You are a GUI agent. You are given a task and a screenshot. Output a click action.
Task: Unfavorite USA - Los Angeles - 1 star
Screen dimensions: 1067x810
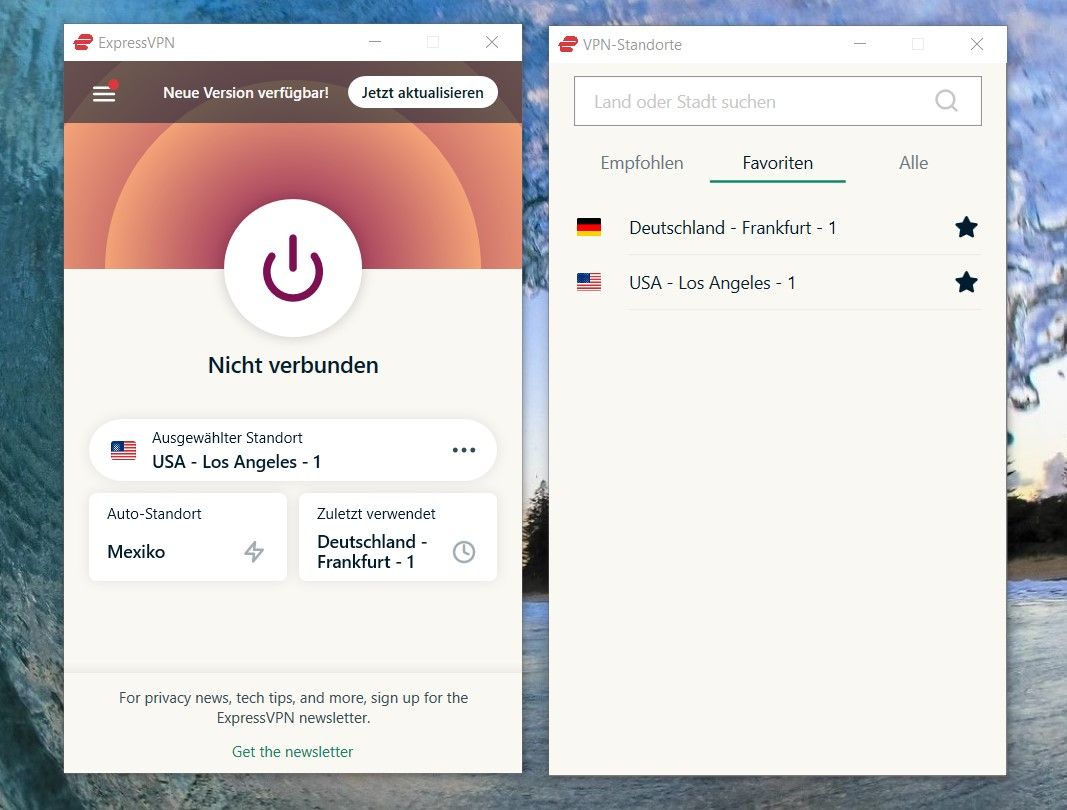[966, 282]
